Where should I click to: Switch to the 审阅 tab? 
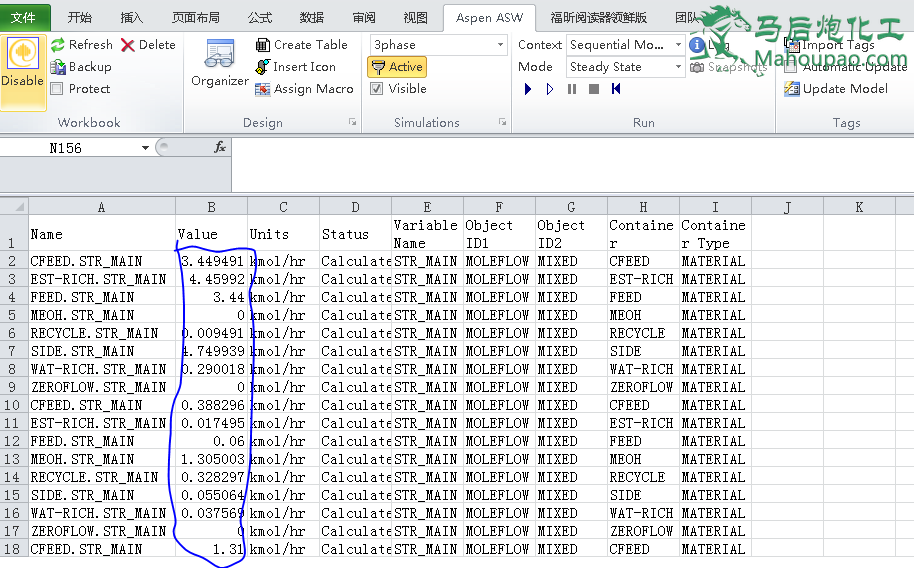tap(364, 17)
